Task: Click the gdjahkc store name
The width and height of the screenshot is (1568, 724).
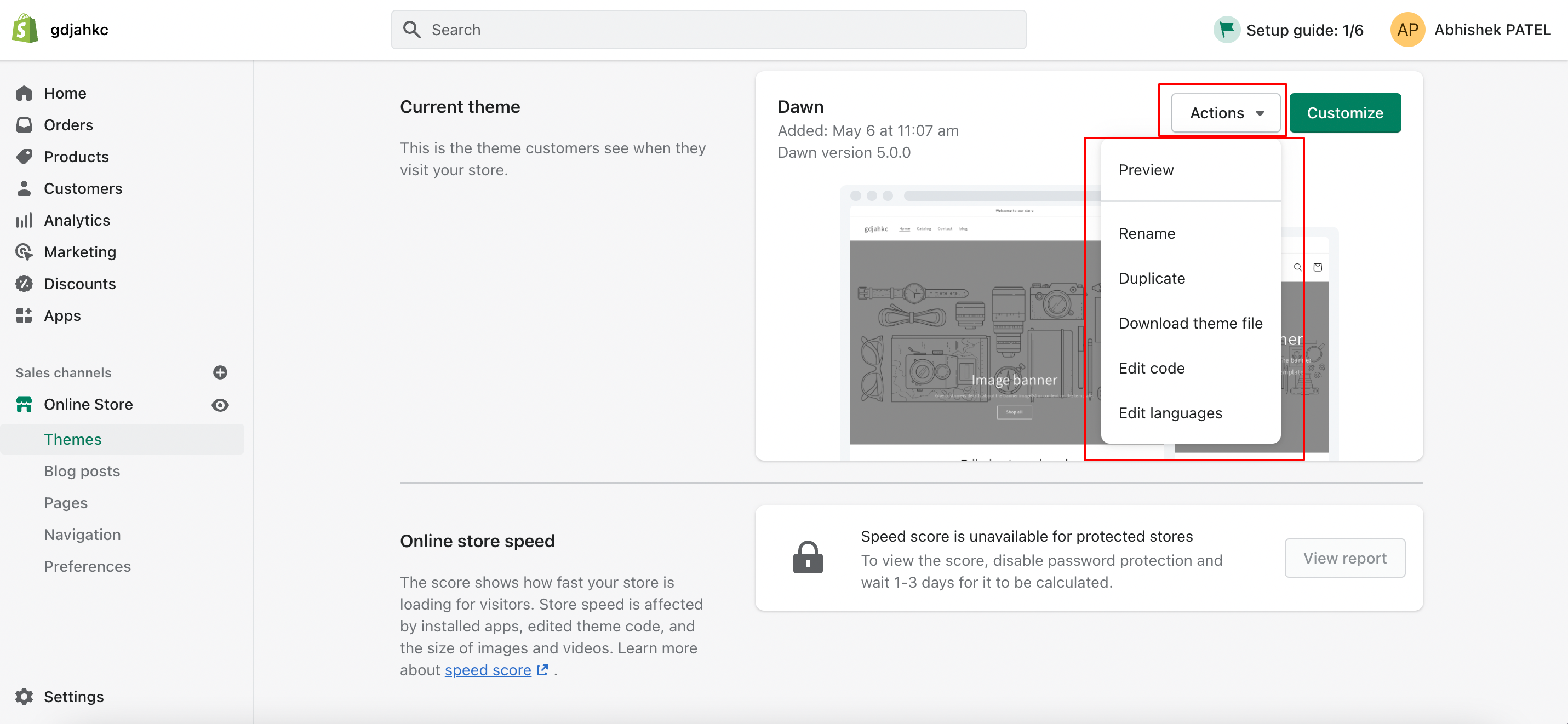Action: [x=79, y=29]
